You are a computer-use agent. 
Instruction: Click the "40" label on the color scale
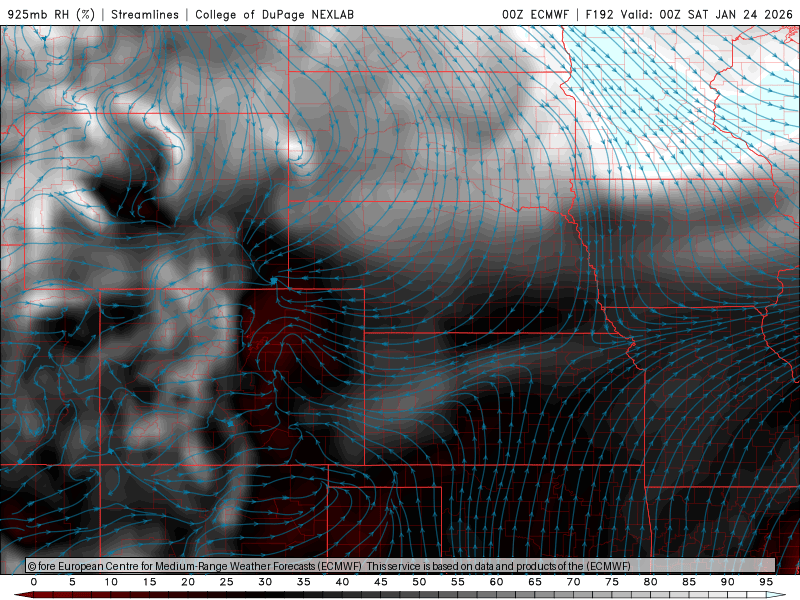click(342, 582)
